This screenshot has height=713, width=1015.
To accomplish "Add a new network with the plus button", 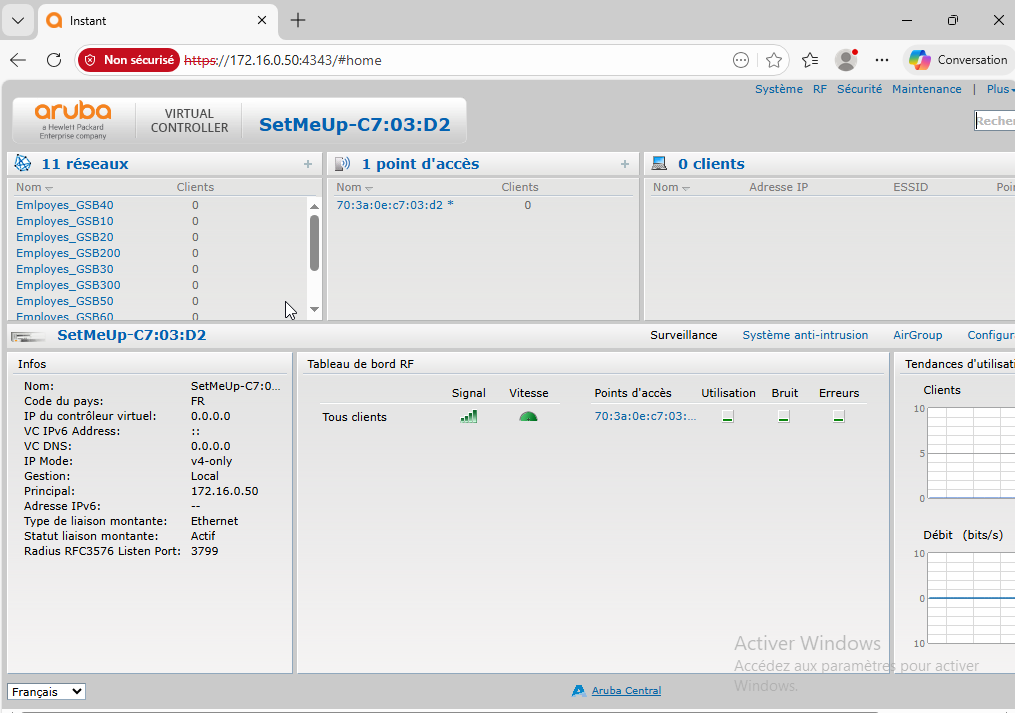I will 308,163.
